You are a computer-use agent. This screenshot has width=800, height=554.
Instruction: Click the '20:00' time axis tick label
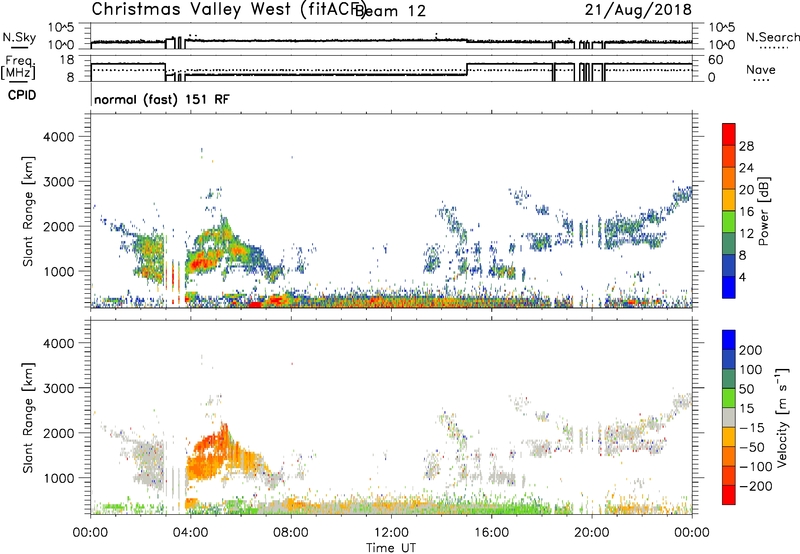click(x=592, y=533)
